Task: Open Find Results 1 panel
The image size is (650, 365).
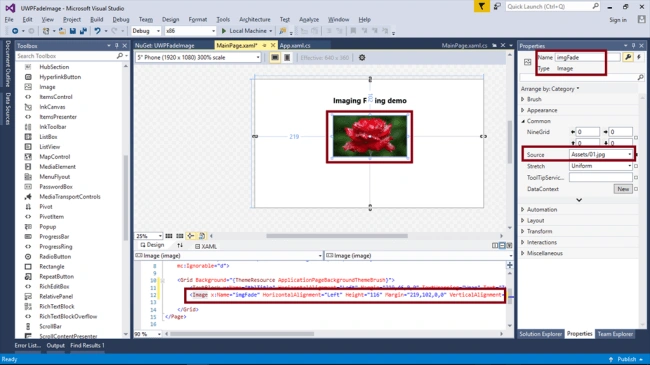Action: pos(87,345)
